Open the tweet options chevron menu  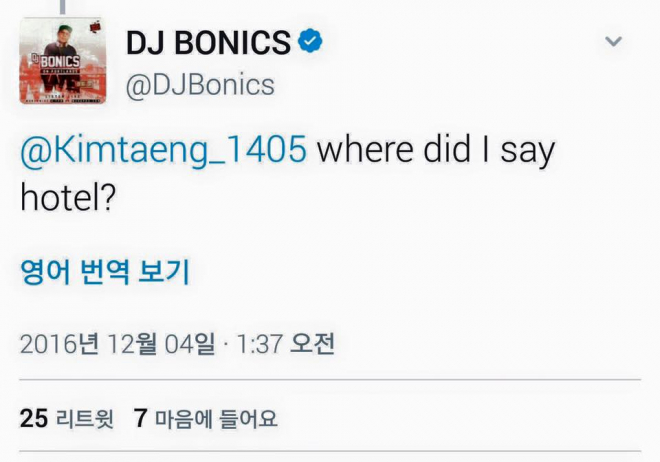pos(613,41)
